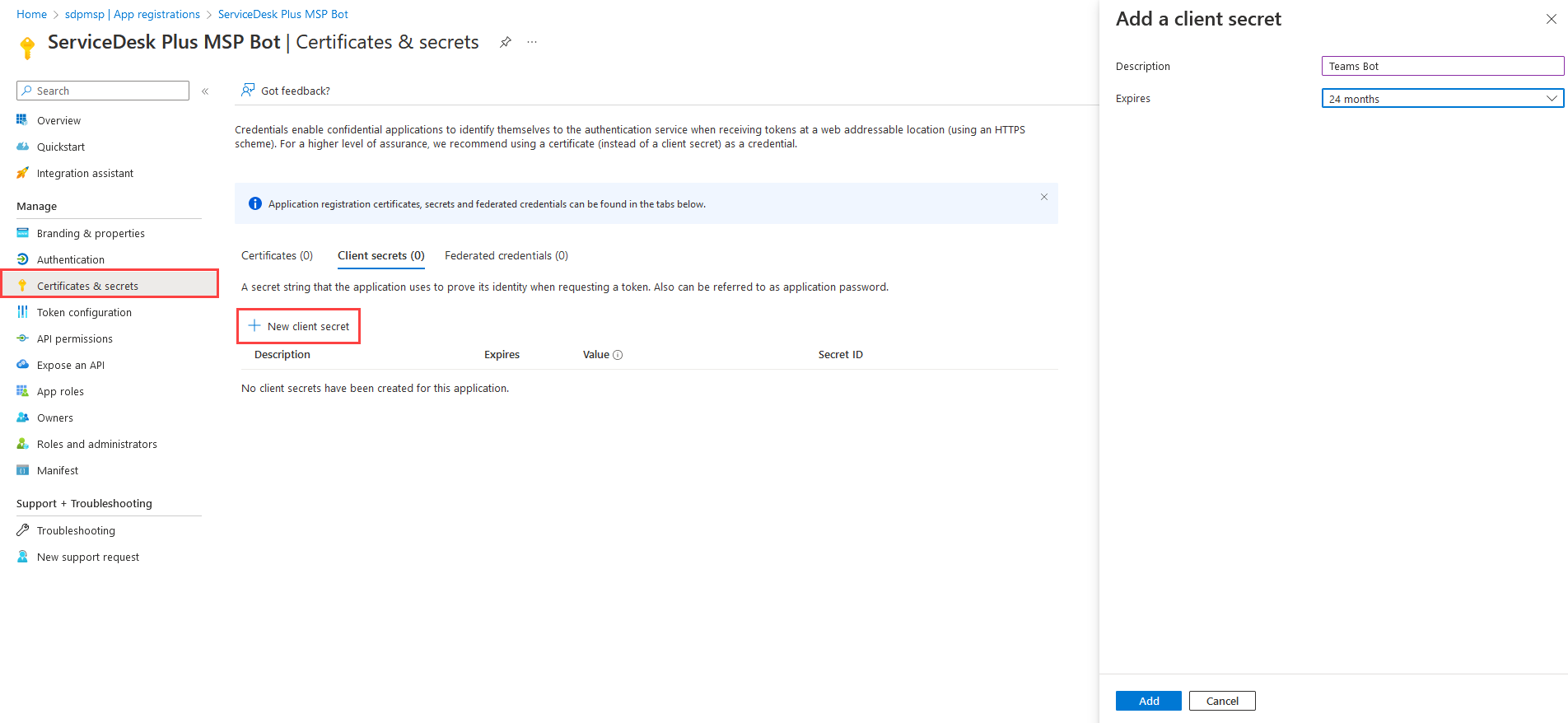Screen dimensions: 1568x723
Task: Go to API permissions page
Action: coord(75,339)
